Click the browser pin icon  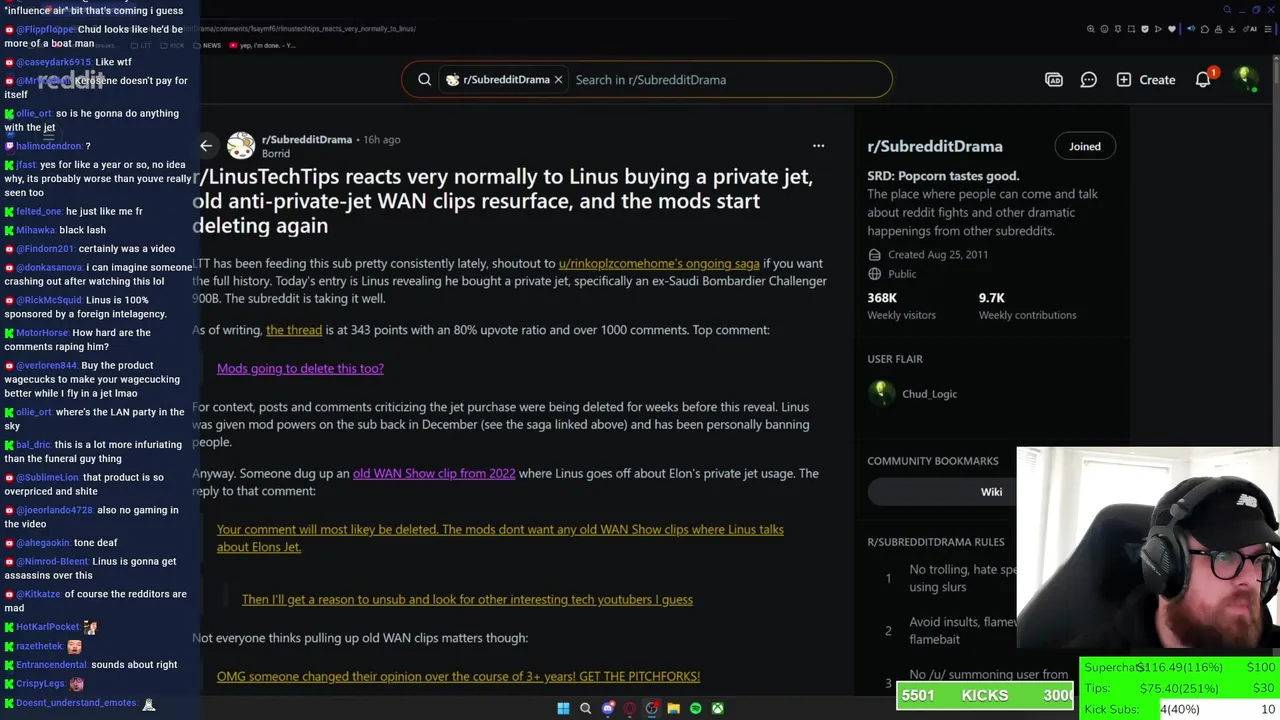click(x=1118, y=29)
